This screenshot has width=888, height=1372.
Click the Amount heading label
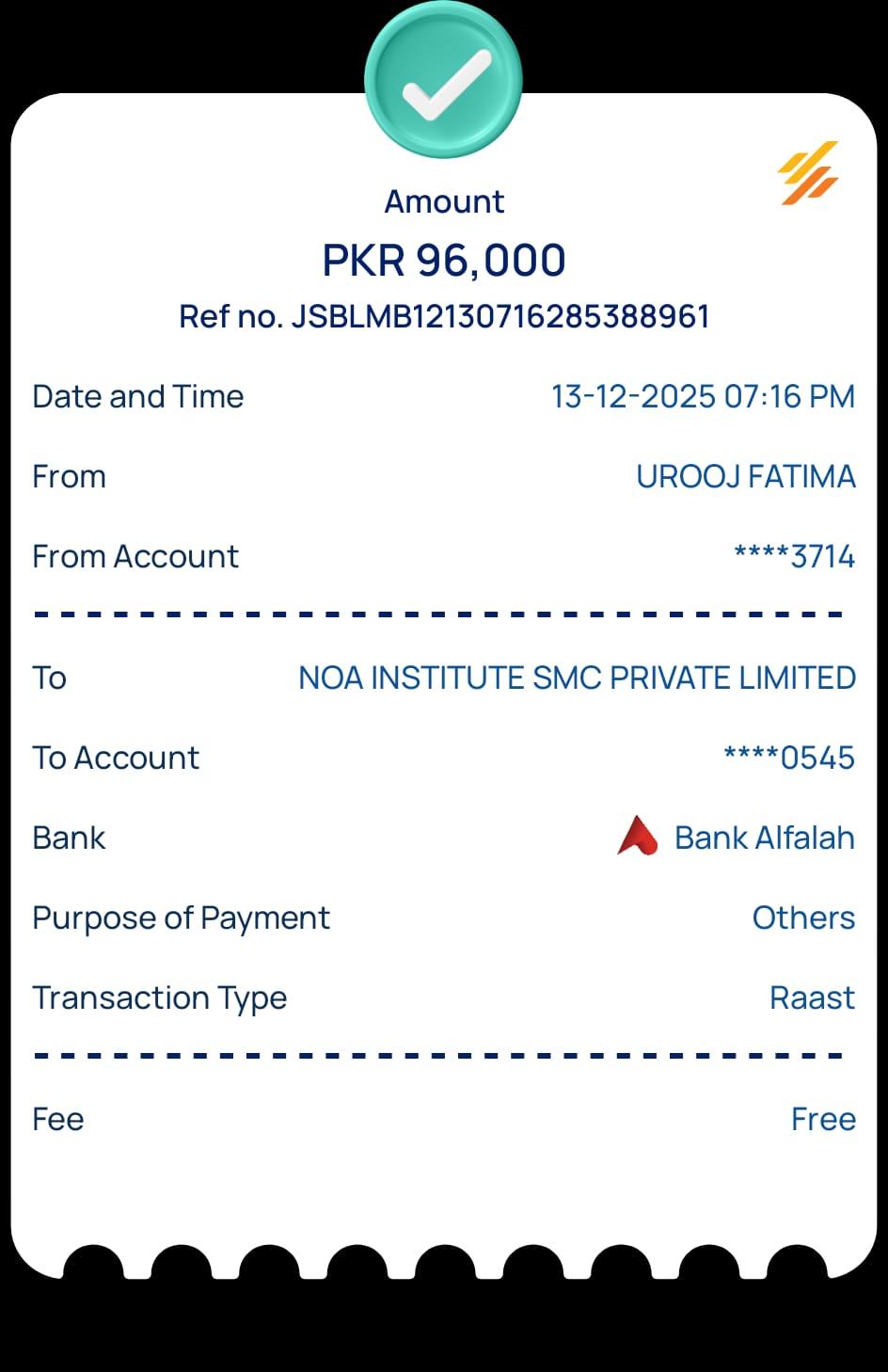444,201
